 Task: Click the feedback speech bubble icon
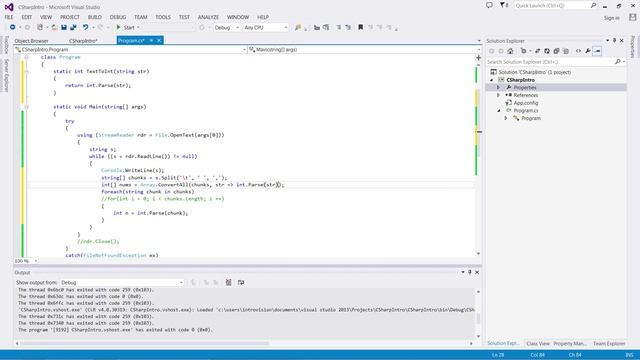tap(489, 5)
